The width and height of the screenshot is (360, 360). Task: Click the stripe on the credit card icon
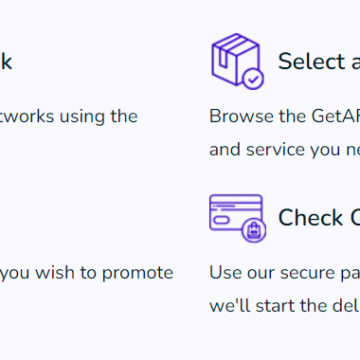click(236, 206)
